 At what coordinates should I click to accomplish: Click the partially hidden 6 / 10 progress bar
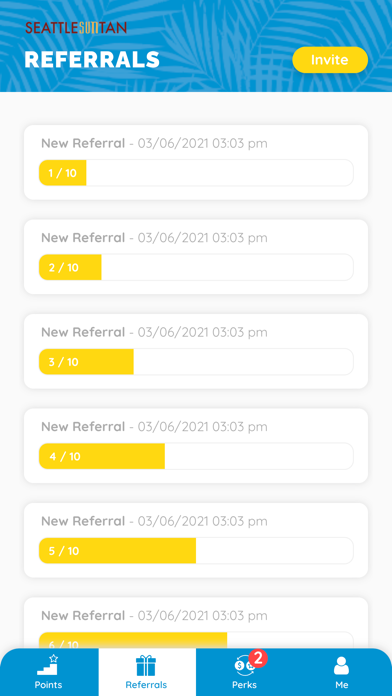pos(196,640)
